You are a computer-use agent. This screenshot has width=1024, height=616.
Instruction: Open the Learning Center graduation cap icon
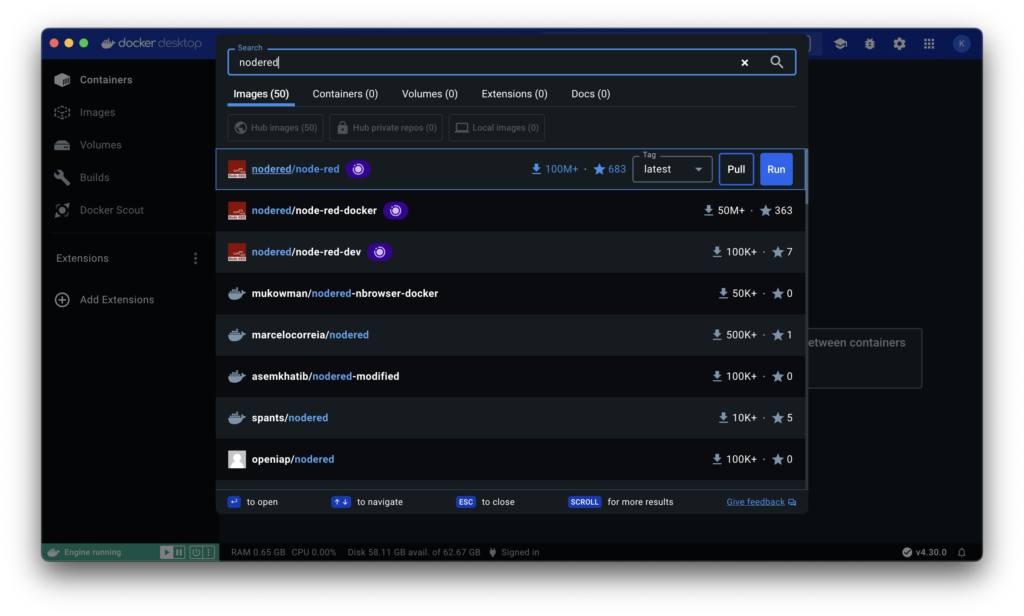(840, 44)
